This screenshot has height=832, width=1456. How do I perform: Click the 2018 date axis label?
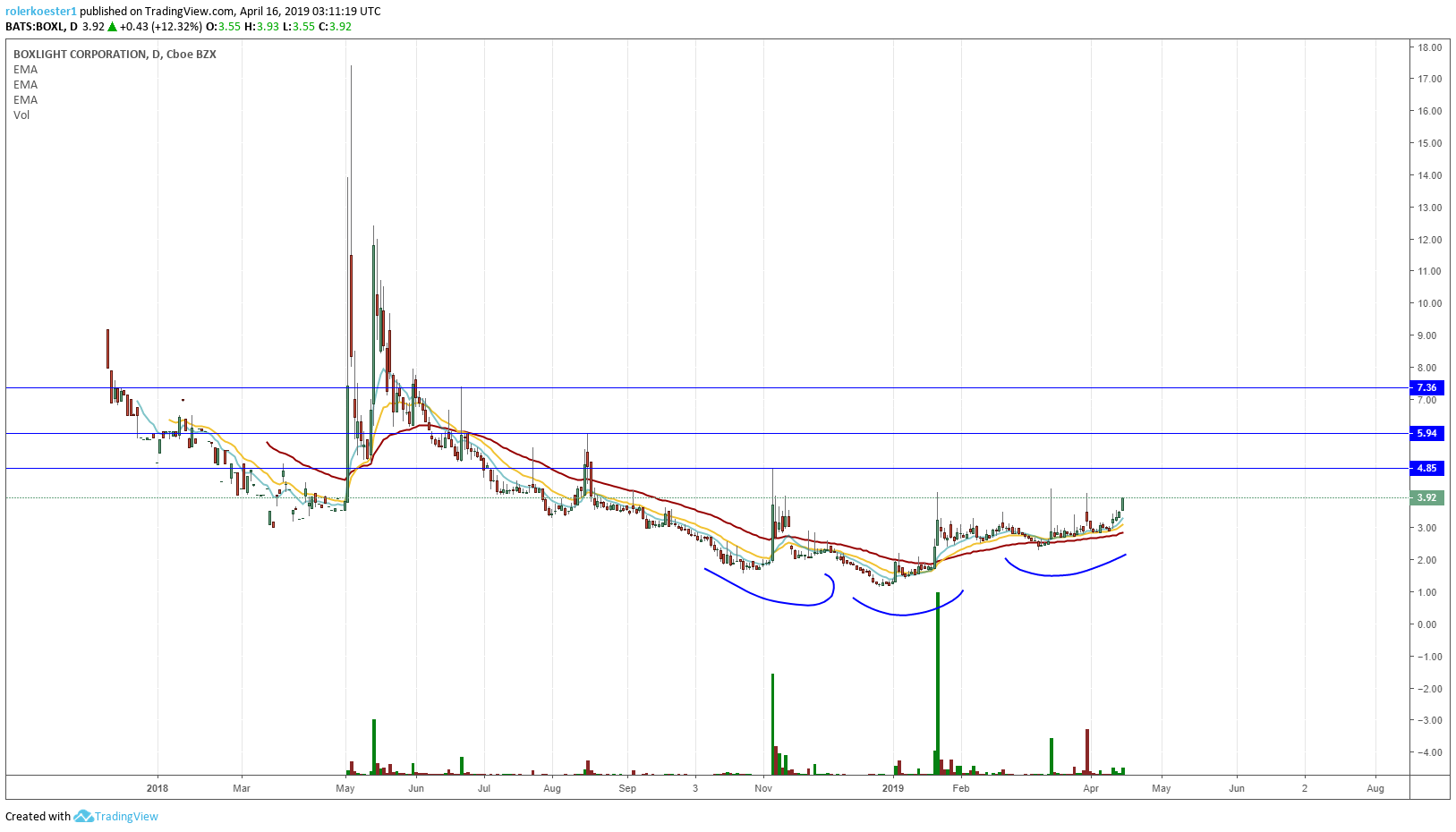pyautogui.click(x=158, y=788)
